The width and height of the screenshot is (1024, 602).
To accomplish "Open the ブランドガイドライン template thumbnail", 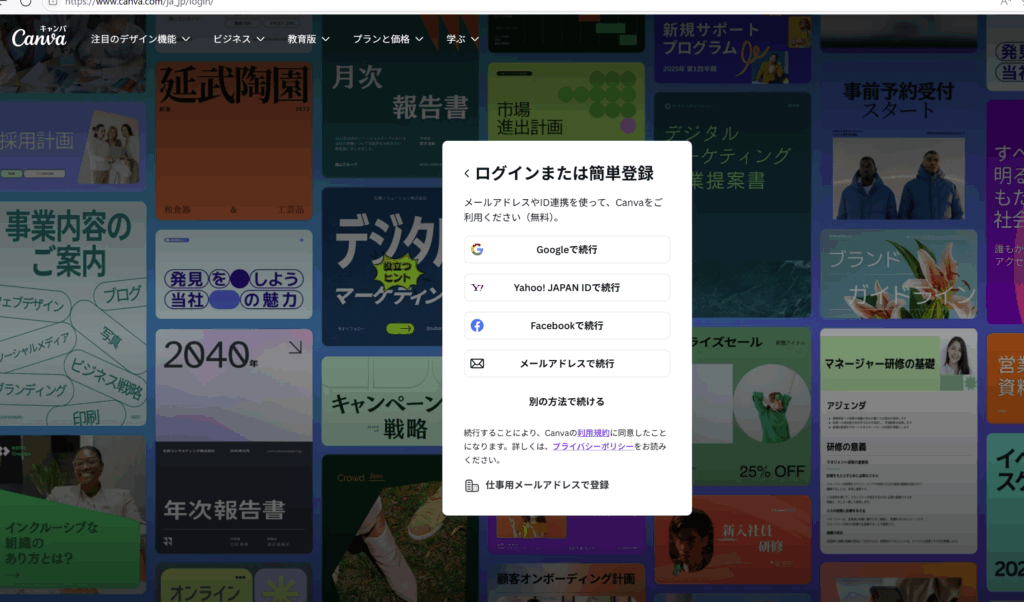I will point(899,274).
